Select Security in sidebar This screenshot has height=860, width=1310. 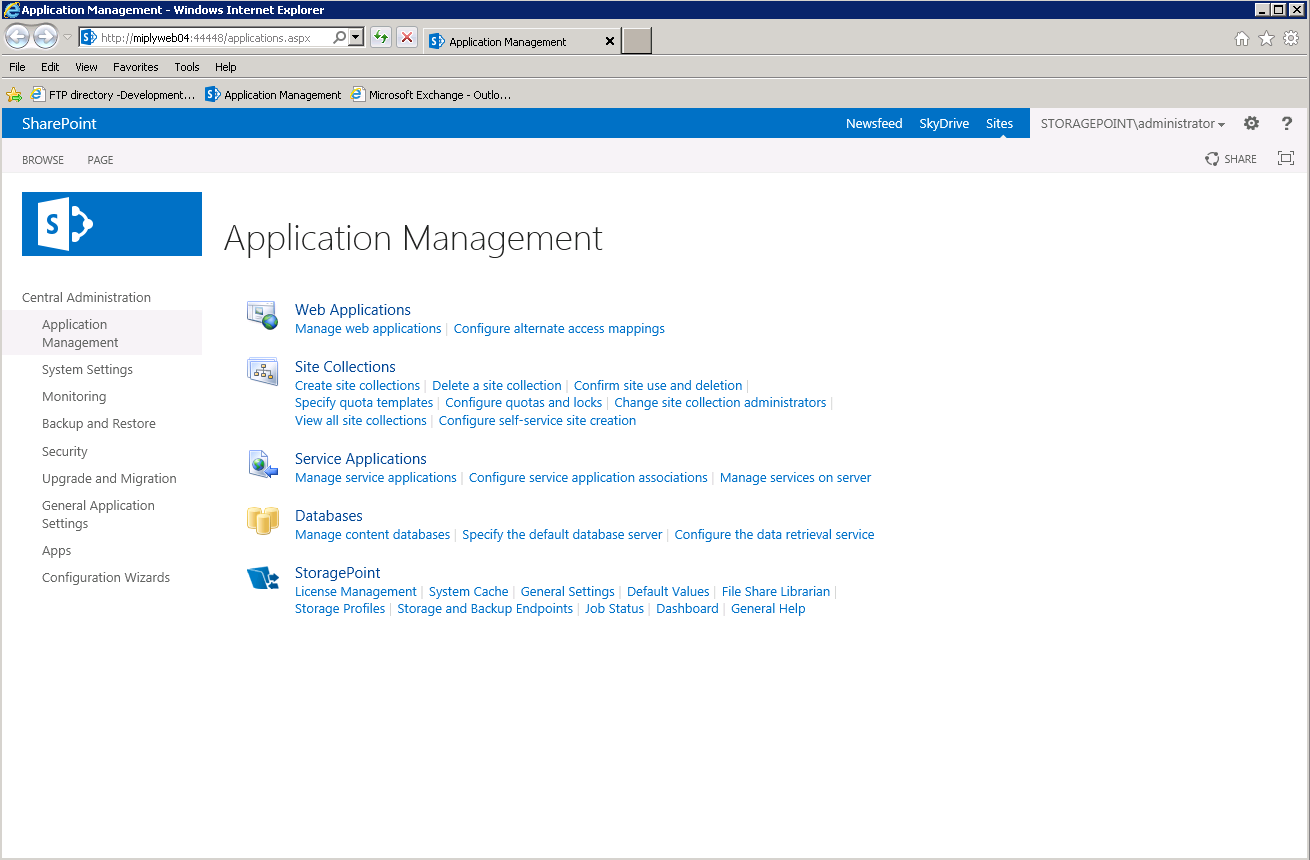[65, 451]
